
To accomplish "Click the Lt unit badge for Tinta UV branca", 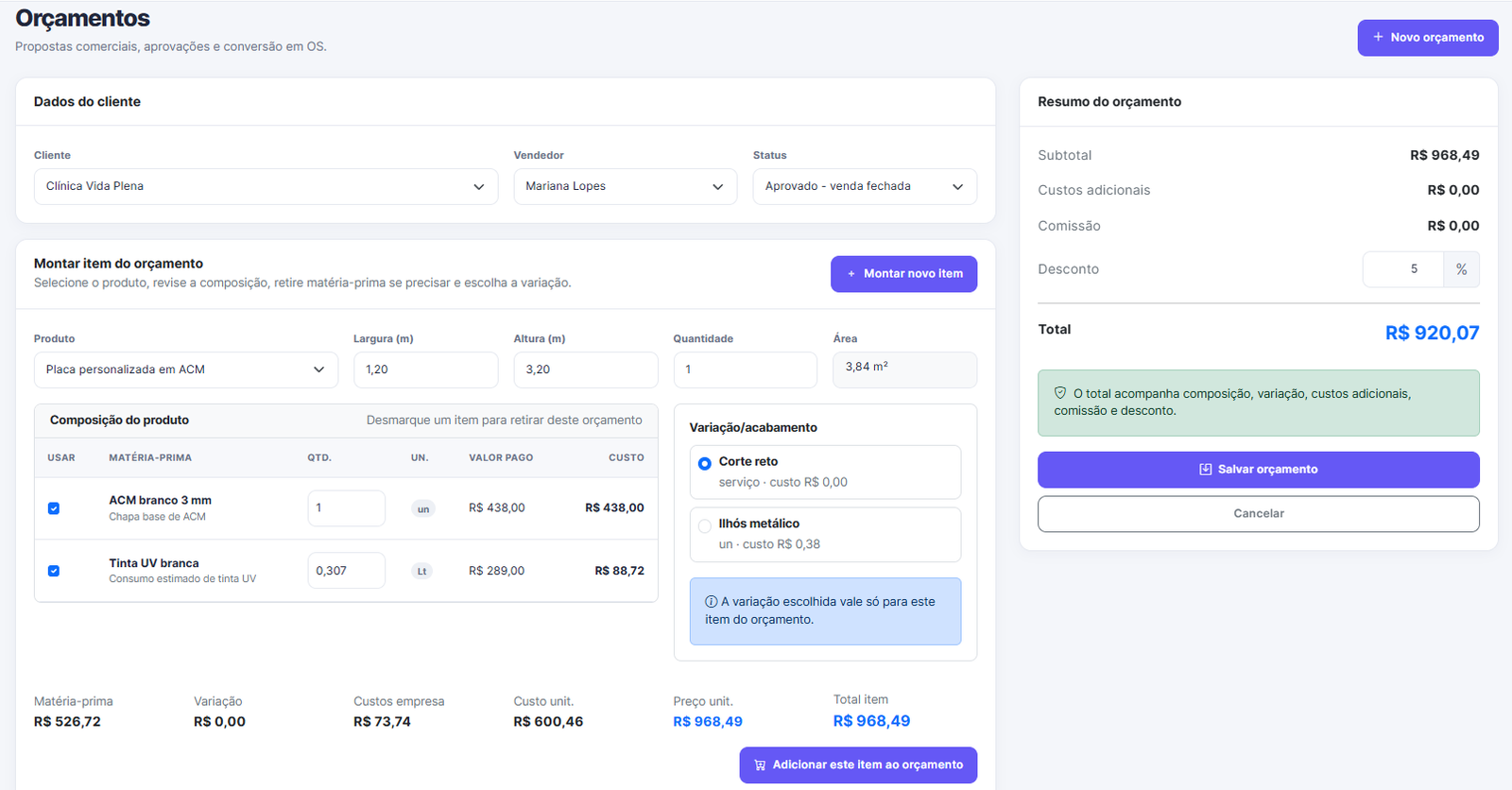I will [422, 571].
